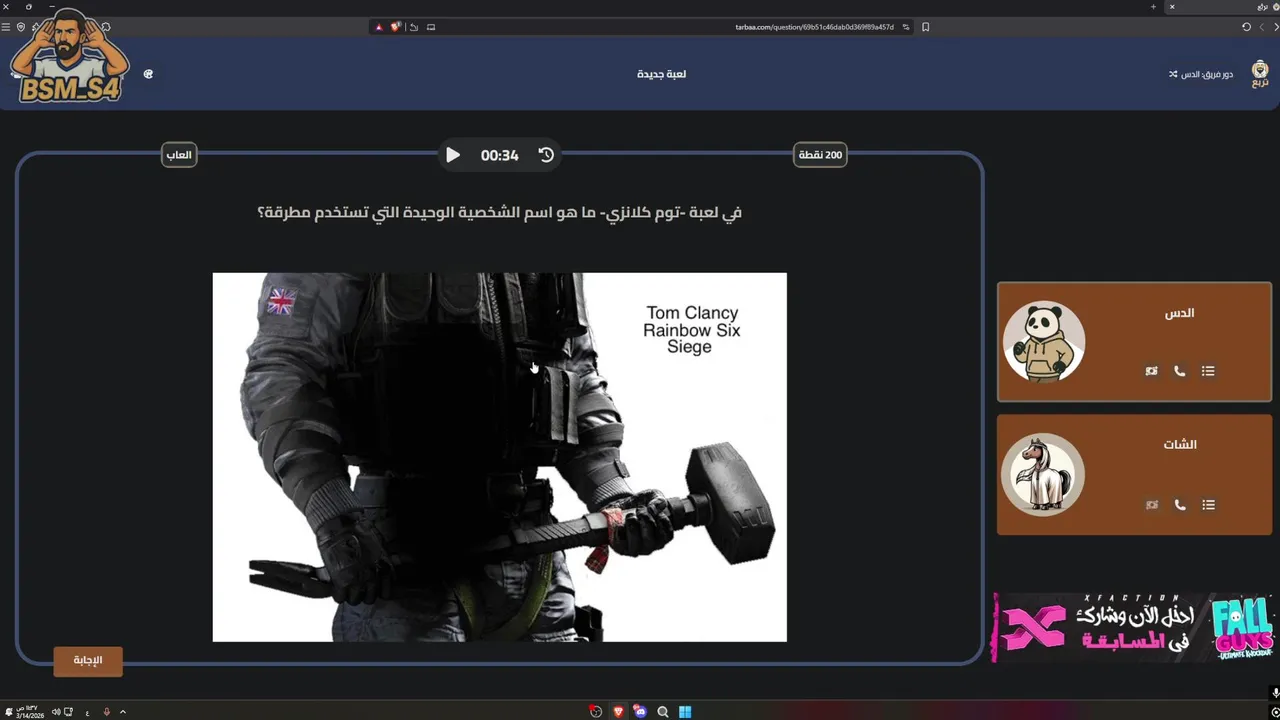This screenshot has height=720, width=1280.
Task: Open the taskbar volume control
Action: 56,712
